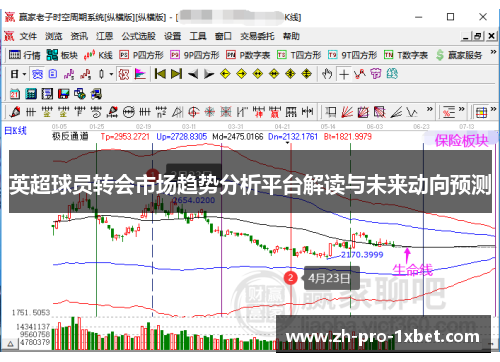Click the flag chart icon
The image size is (500, 362).
point(140,74)
